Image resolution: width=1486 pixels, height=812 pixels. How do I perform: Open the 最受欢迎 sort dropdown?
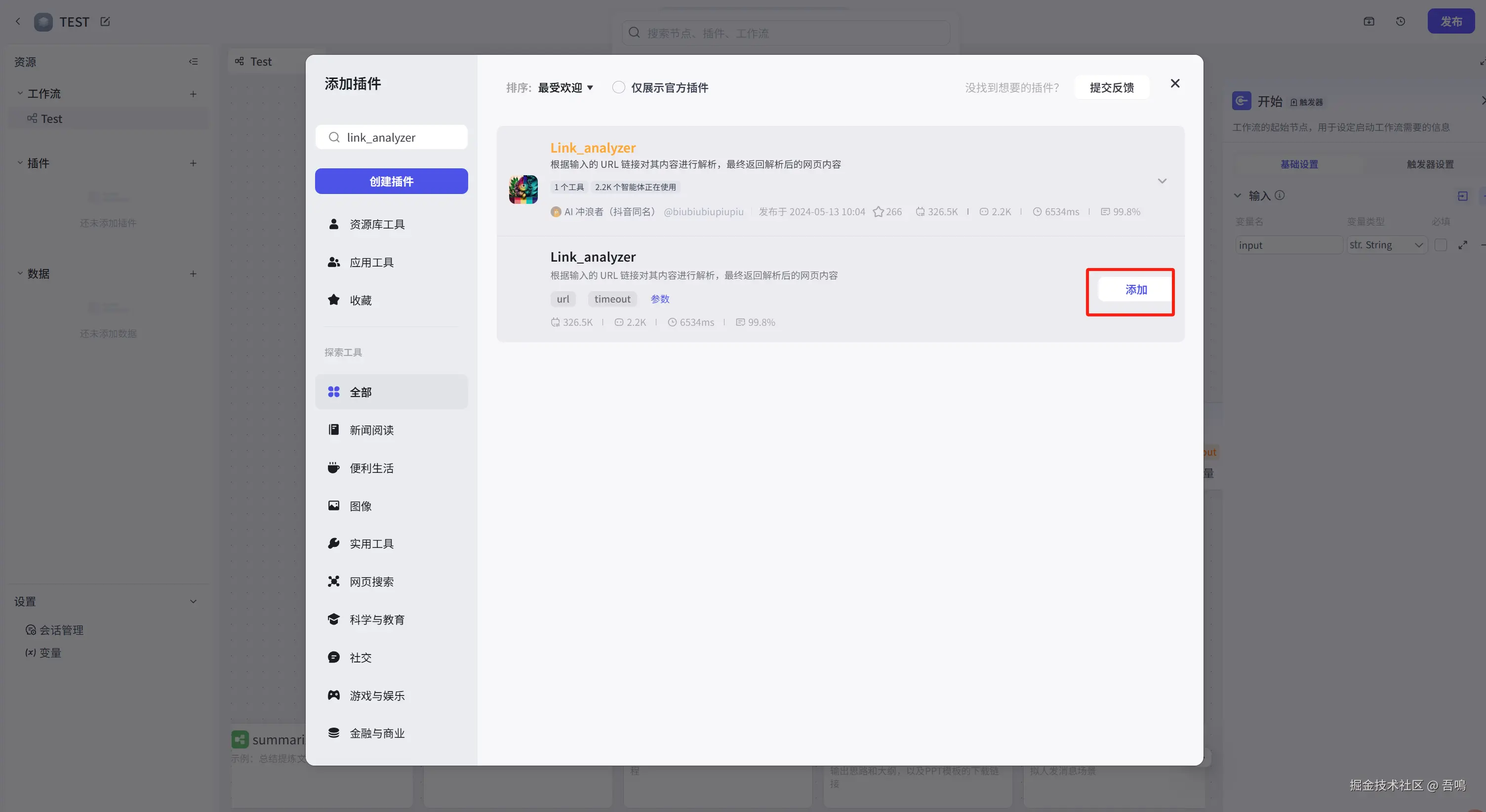565,88
